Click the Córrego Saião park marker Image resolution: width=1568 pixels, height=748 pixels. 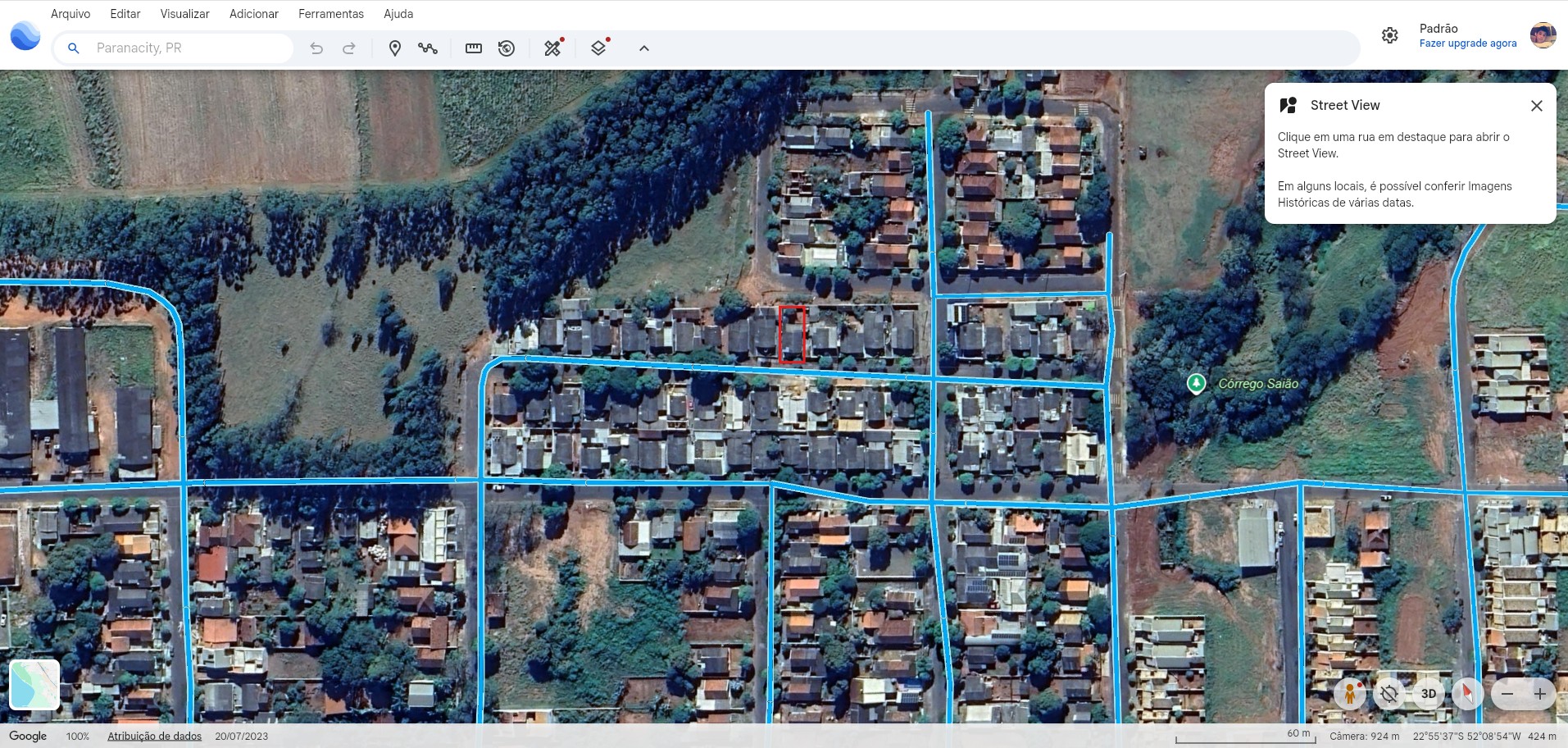coord(1197,383)
